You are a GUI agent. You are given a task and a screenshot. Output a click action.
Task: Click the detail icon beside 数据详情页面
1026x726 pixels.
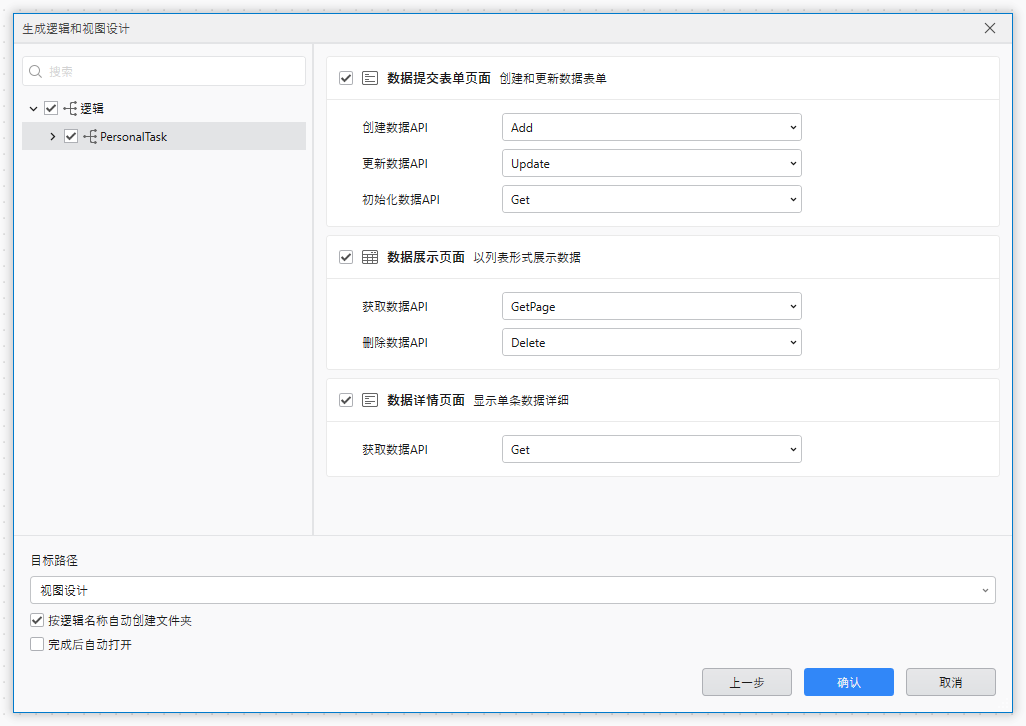[x=370, y=398]
